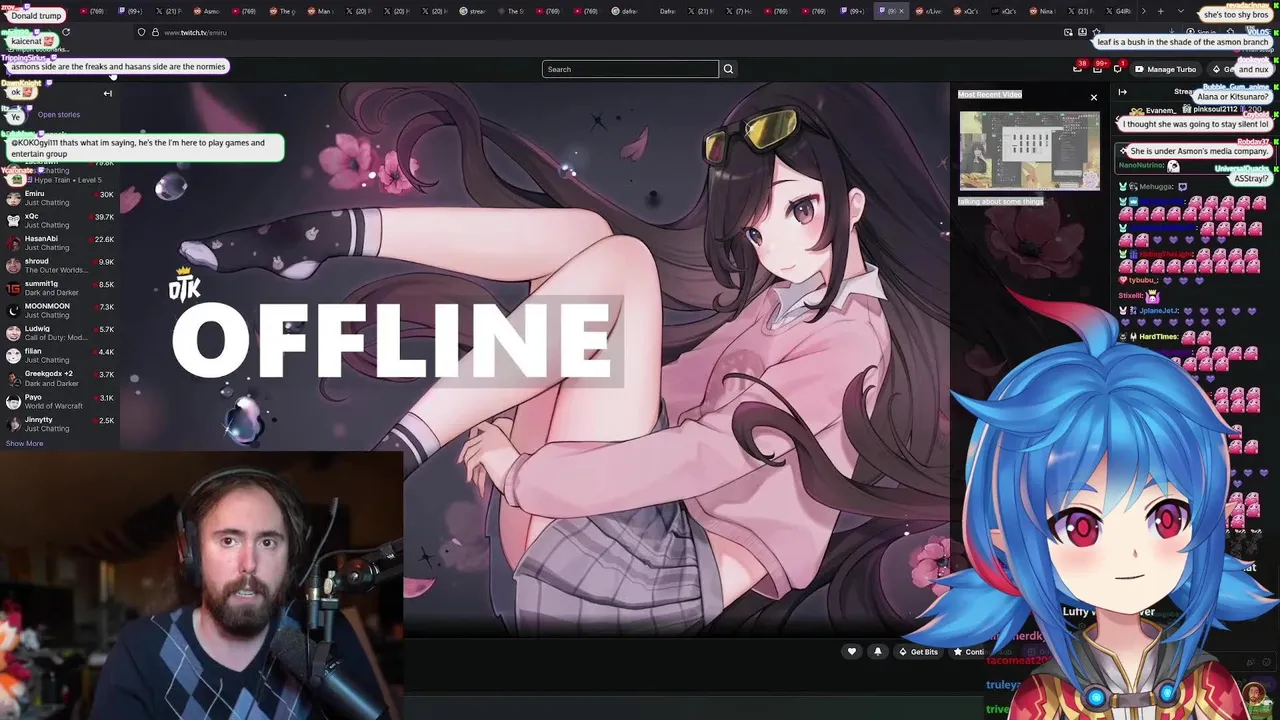Click the Get Bits button below the video

(918, 652)
